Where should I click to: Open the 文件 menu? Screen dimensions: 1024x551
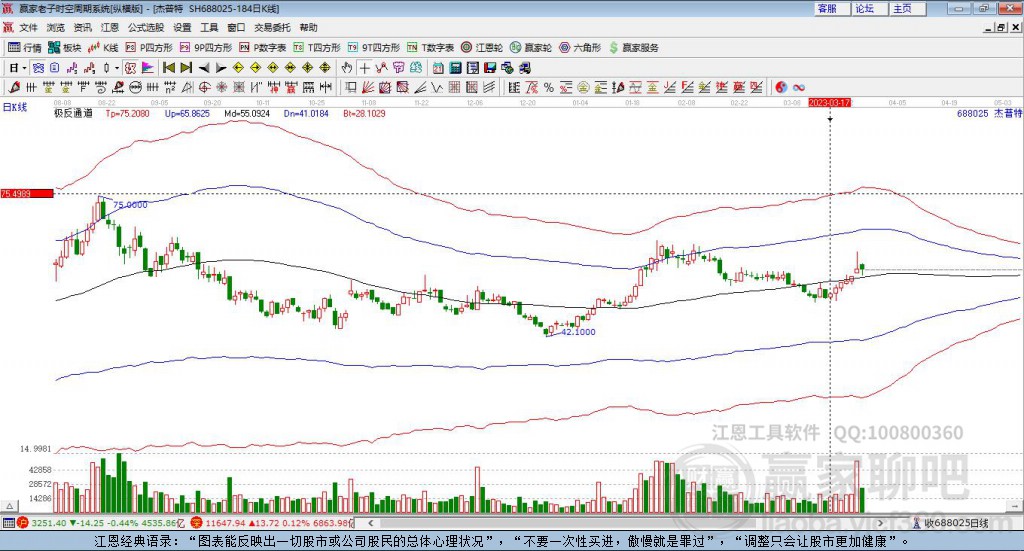click(28, 27)
